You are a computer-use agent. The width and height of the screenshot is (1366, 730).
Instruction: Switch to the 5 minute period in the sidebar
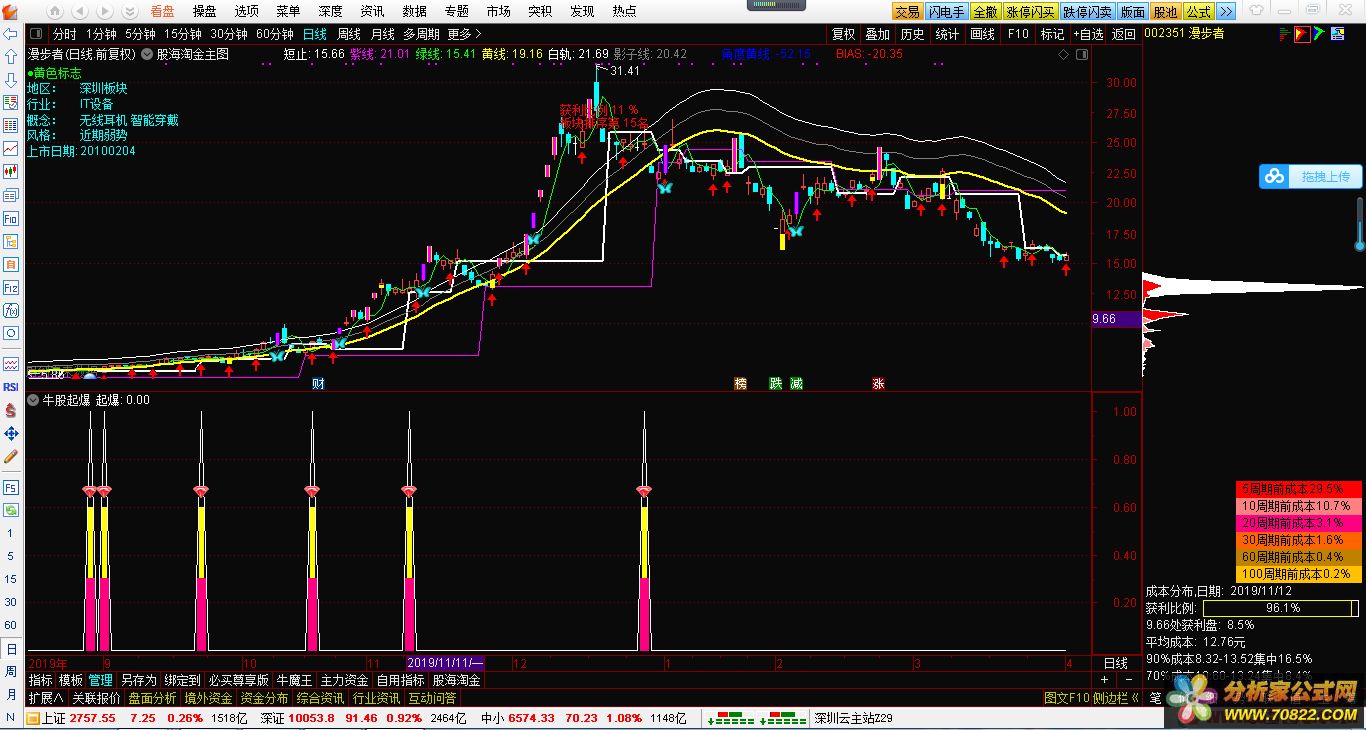click(10, 556)
